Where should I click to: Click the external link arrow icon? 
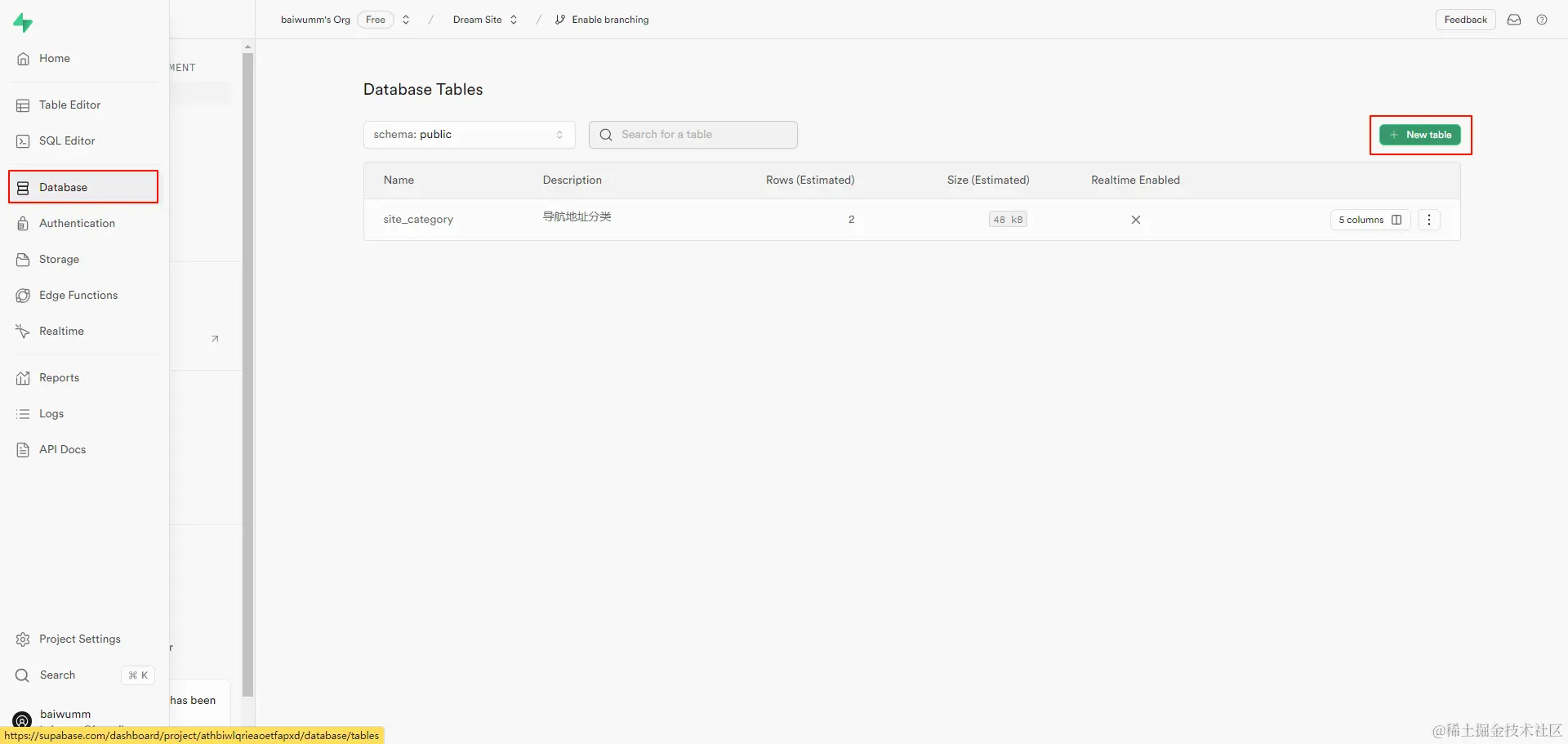[x=215, y=338]
